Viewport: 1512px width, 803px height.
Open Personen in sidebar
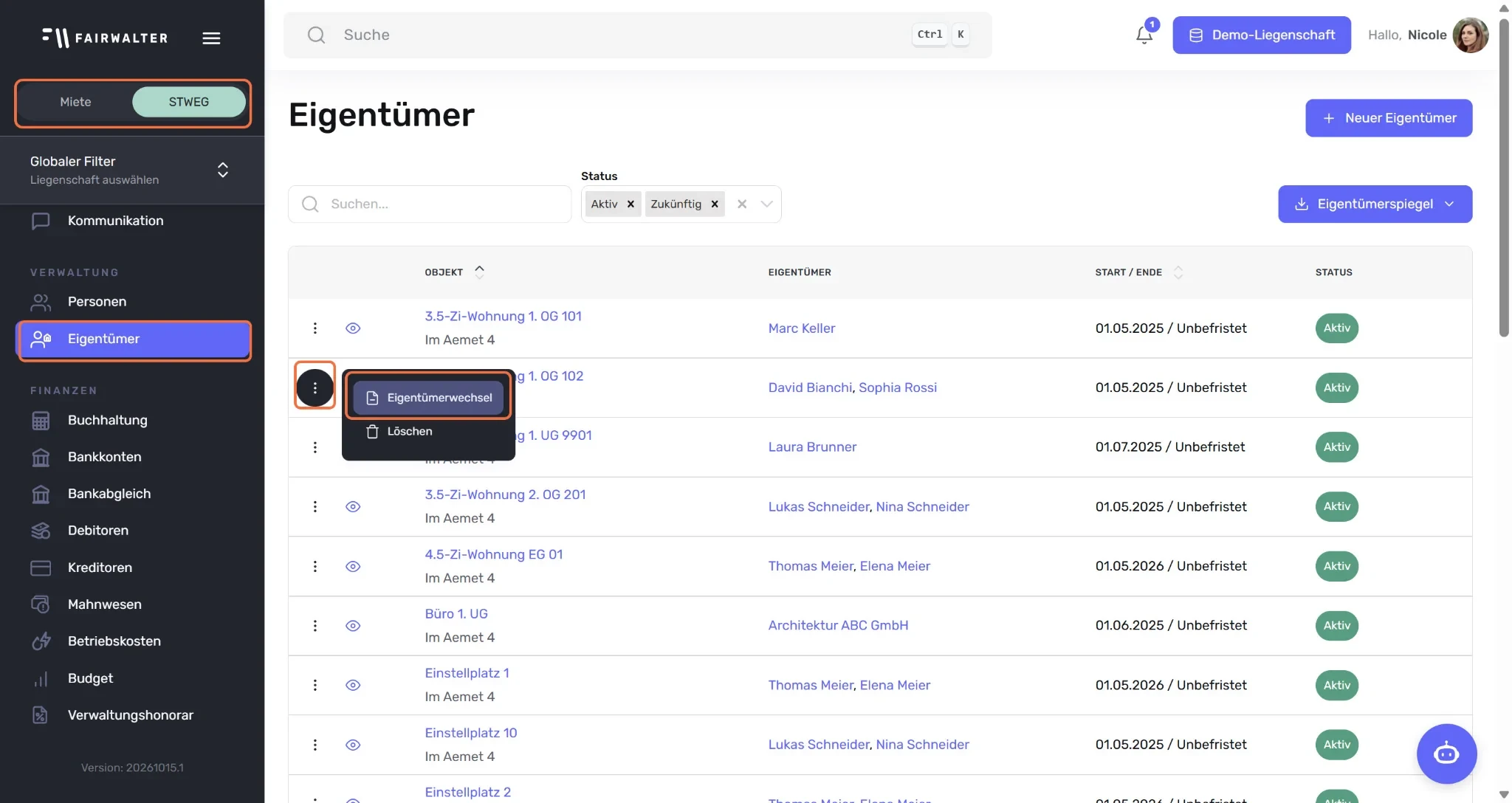click(97, 302)
